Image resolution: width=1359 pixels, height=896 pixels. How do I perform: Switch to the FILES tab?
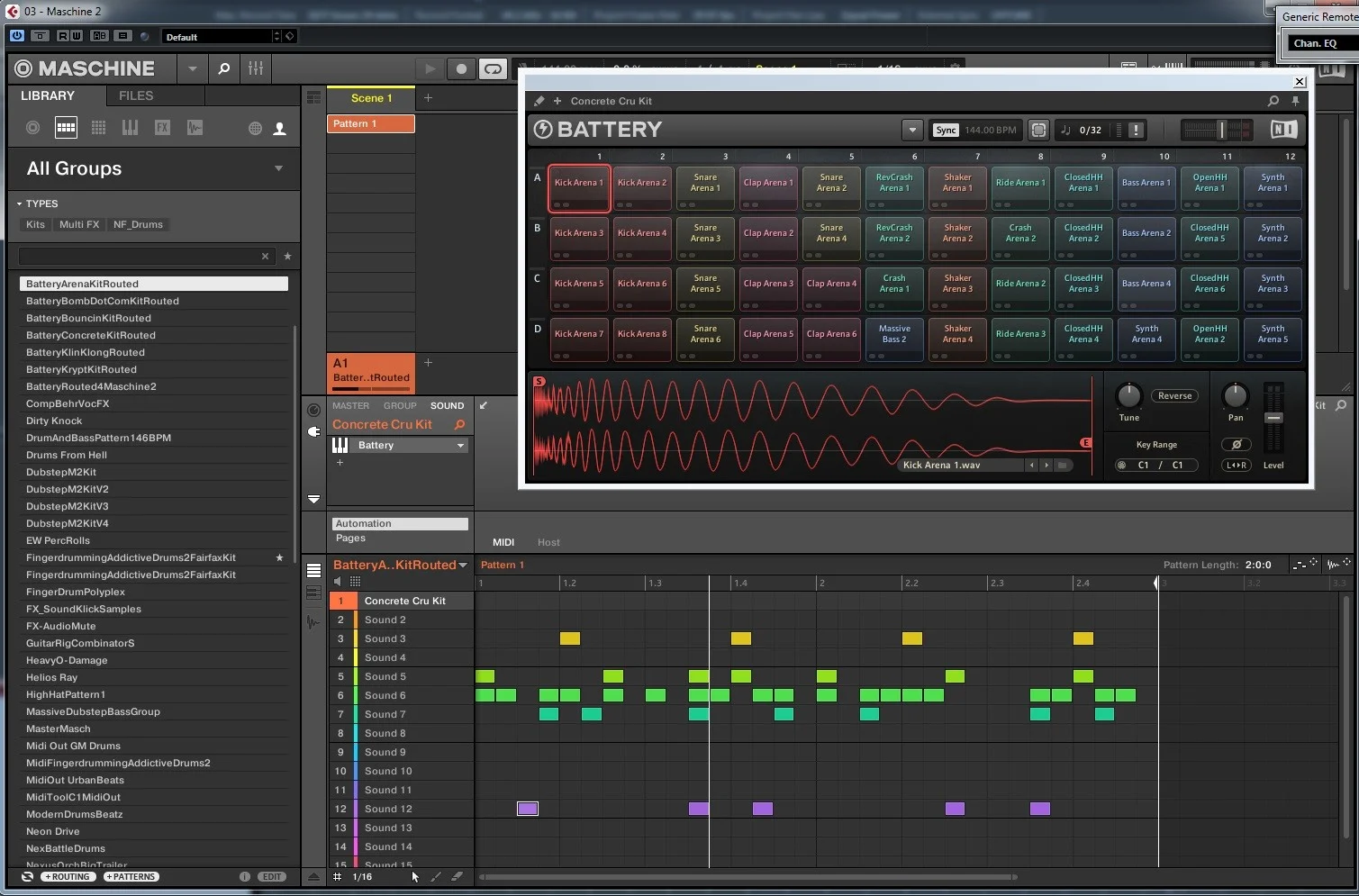click(136, 95)
